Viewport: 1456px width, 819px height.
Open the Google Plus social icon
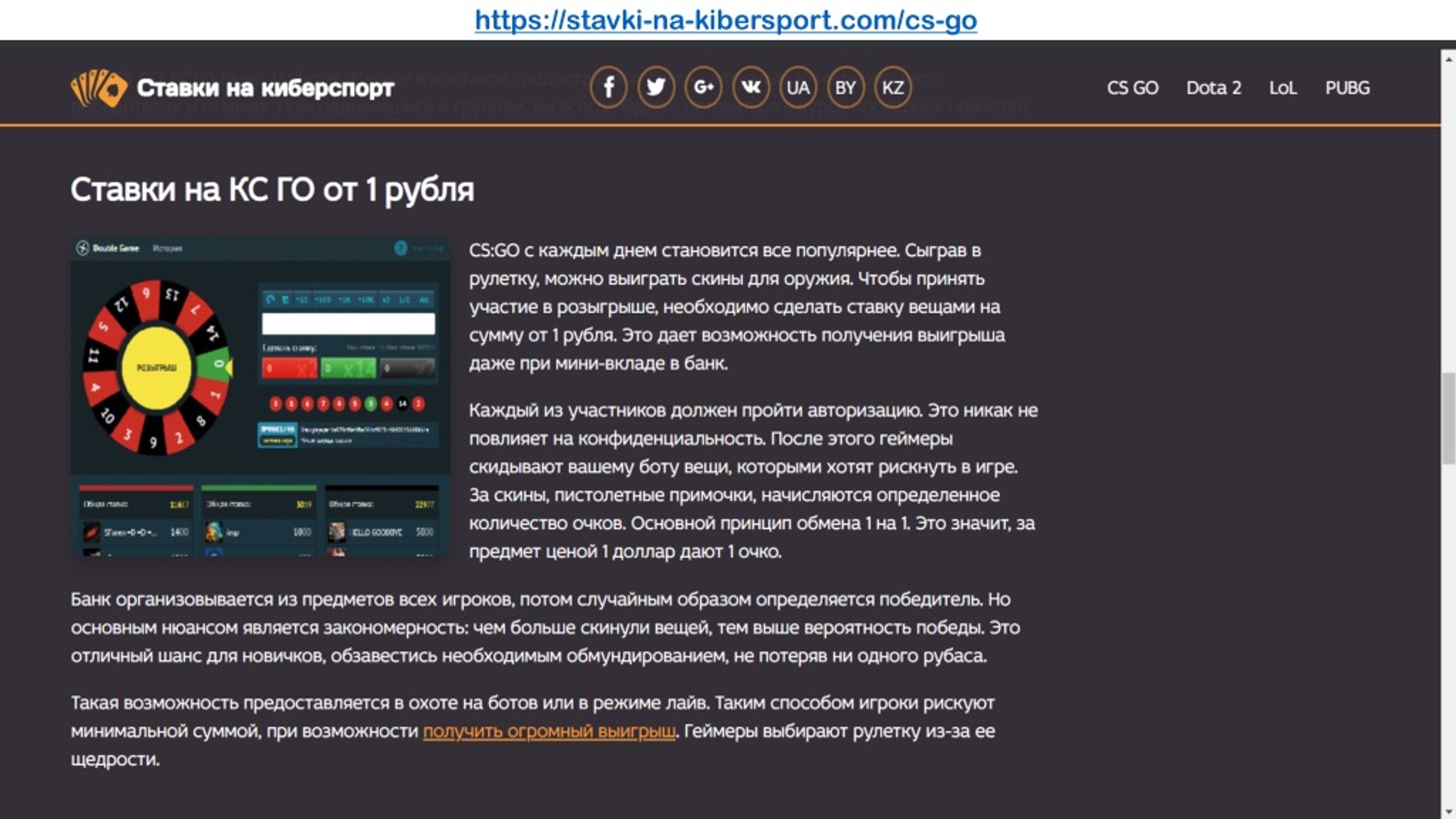(x=704, y=88)
